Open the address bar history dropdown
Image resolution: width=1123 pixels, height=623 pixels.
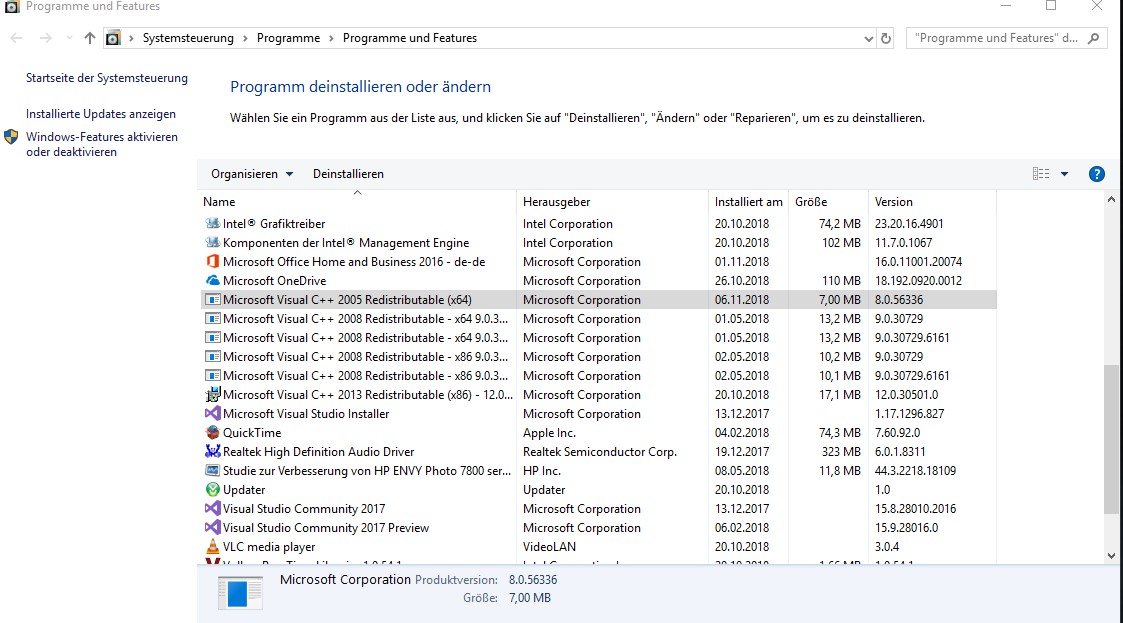[x=868, y=39]
